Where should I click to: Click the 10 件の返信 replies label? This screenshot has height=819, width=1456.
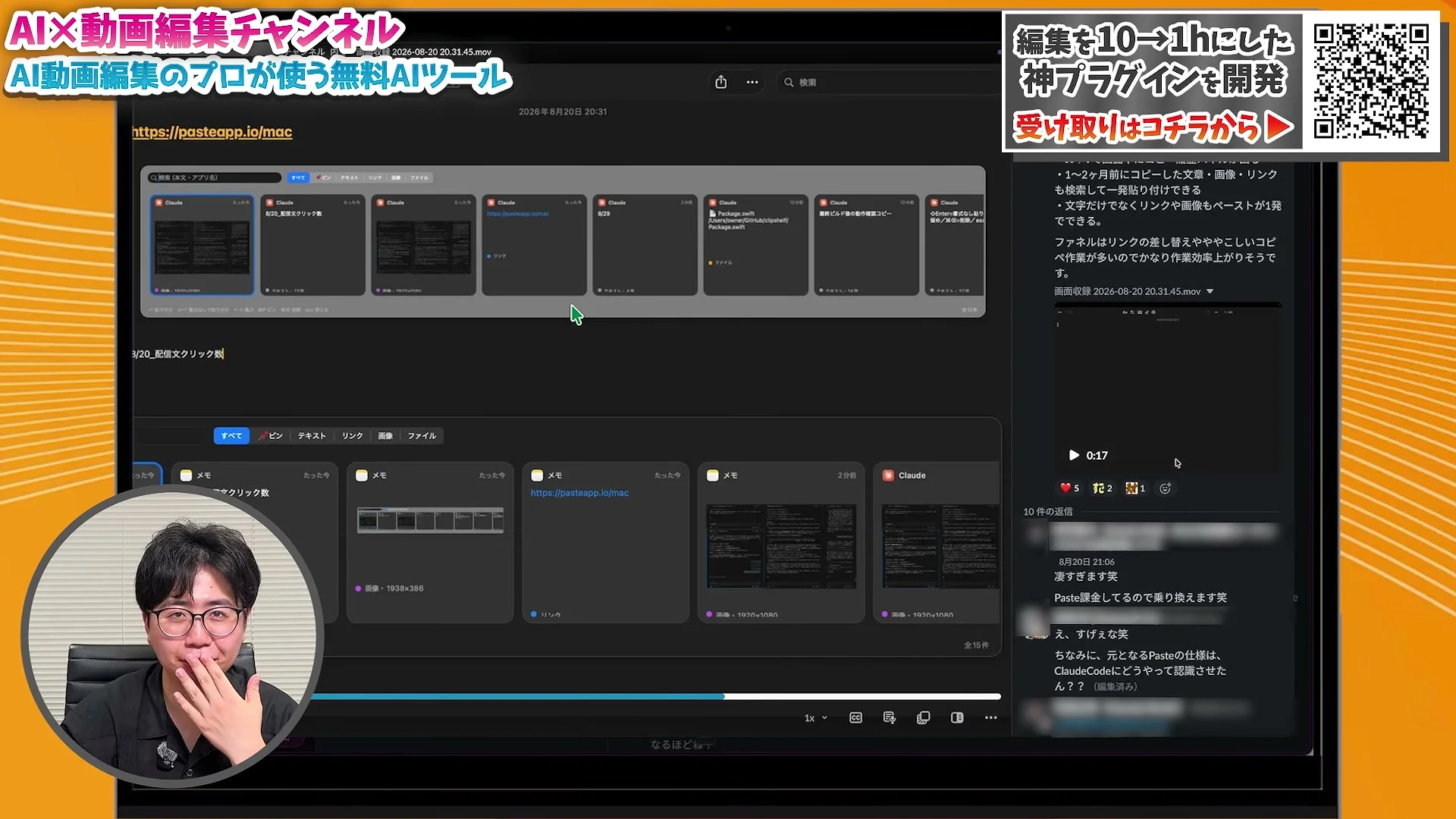pos(1048,512)
